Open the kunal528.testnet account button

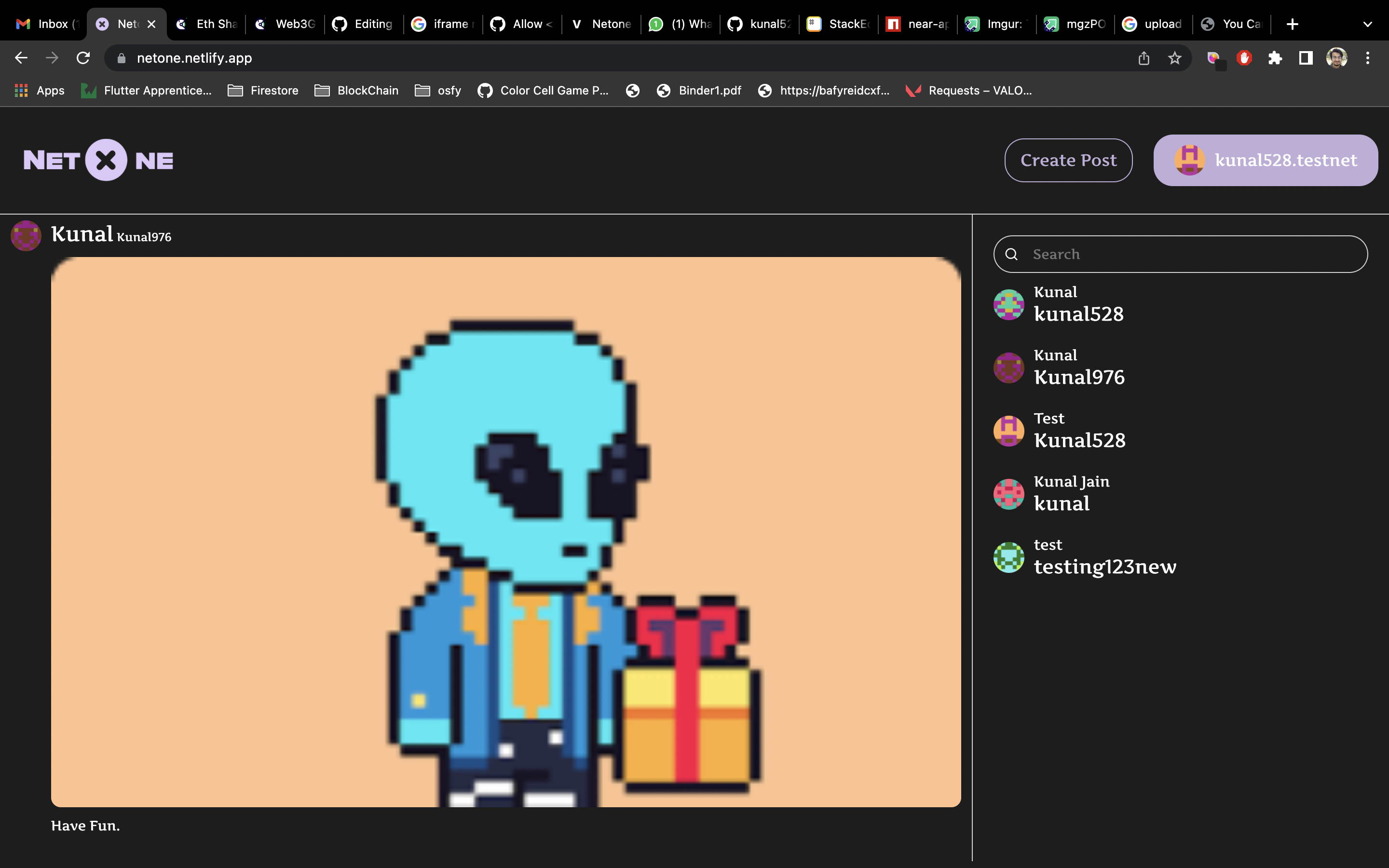(x=1266, y=160)
